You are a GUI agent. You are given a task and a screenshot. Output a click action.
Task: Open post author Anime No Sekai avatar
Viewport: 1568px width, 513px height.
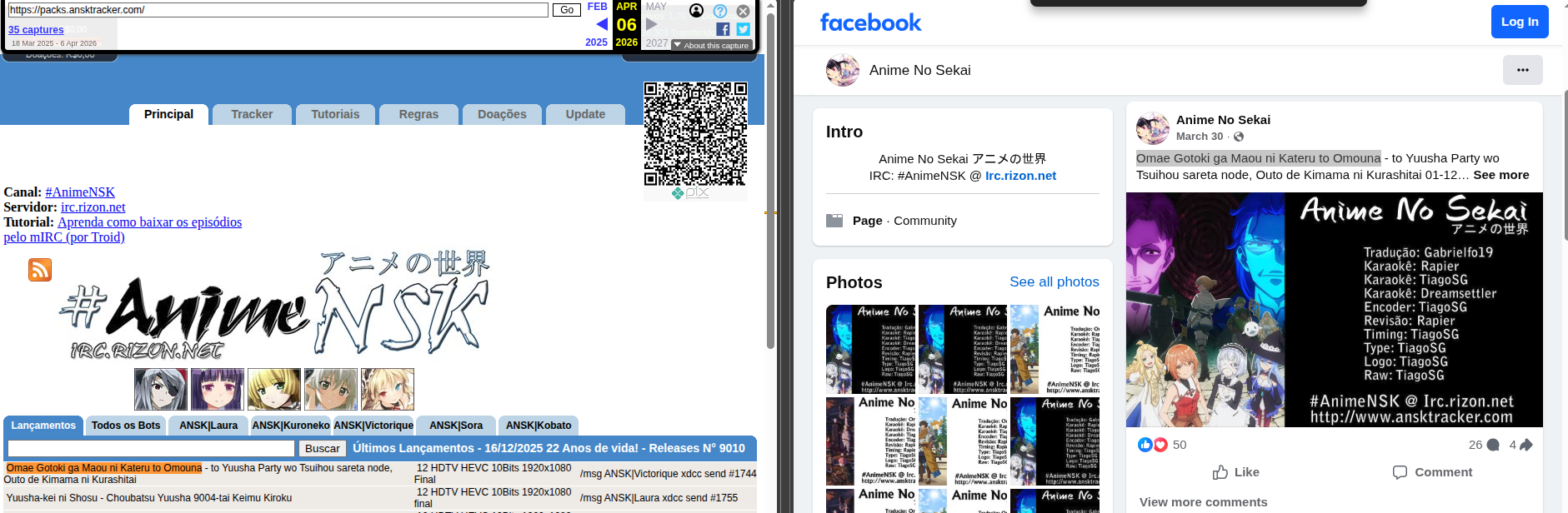tap(1153, 128)
